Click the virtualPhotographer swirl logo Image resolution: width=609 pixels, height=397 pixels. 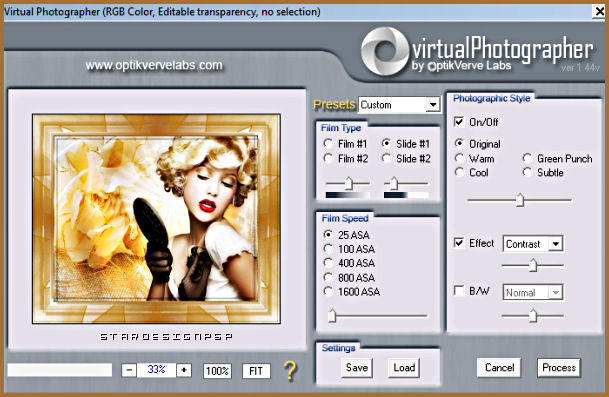pyautogui.click(x=385, y=51)
